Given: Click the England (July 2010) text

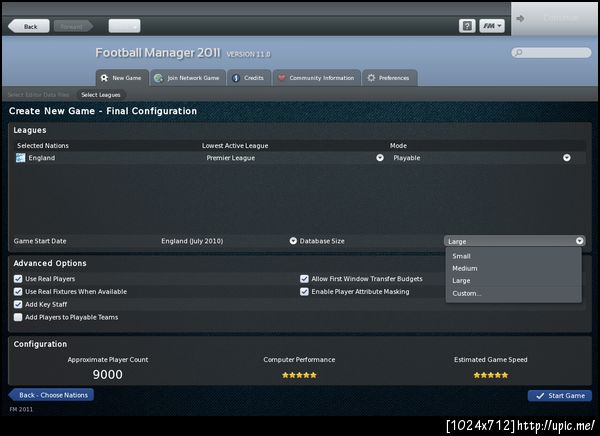Looking at the screenshot, I should [192, 241].
